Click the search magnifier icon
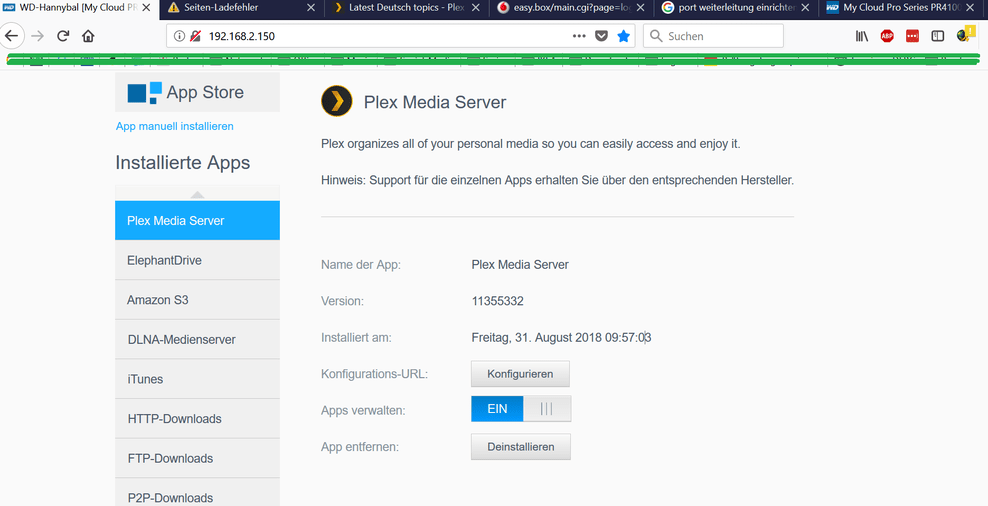The height and width of the screenshot is (506, 988). pyautogui.click(x=656, y=36)
